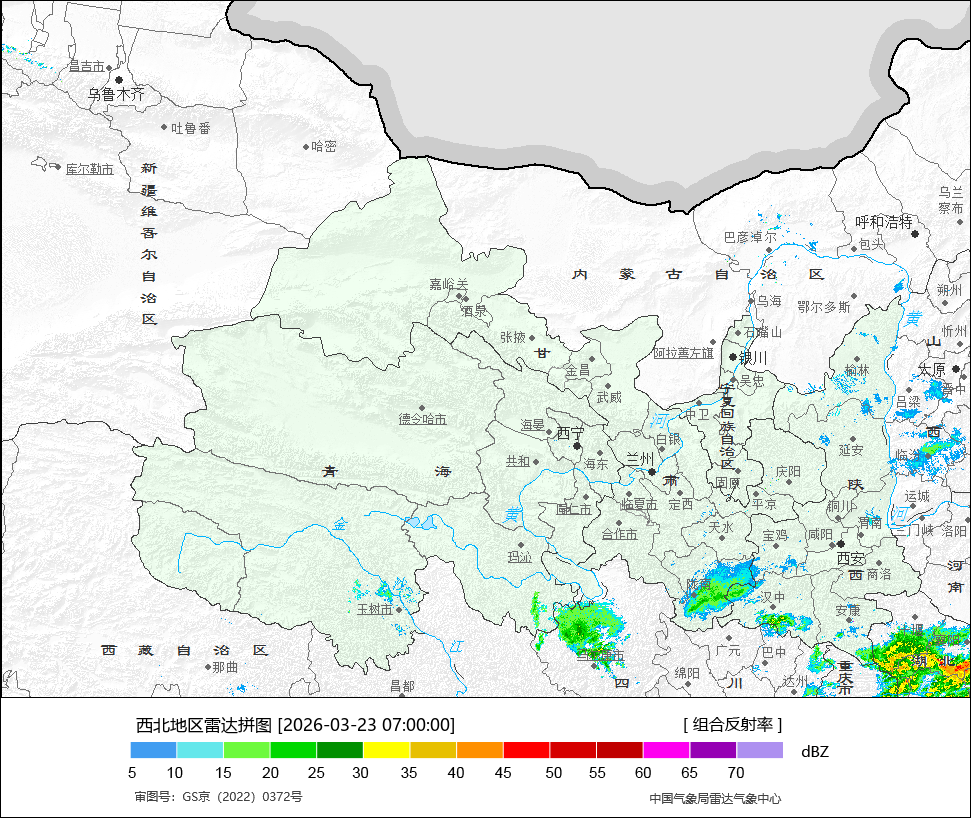The width and height of the screenshot is (971, 818).
Task: Click the 审图号 GS京(2022)0372号 text
Action: (x=219, y=797)
